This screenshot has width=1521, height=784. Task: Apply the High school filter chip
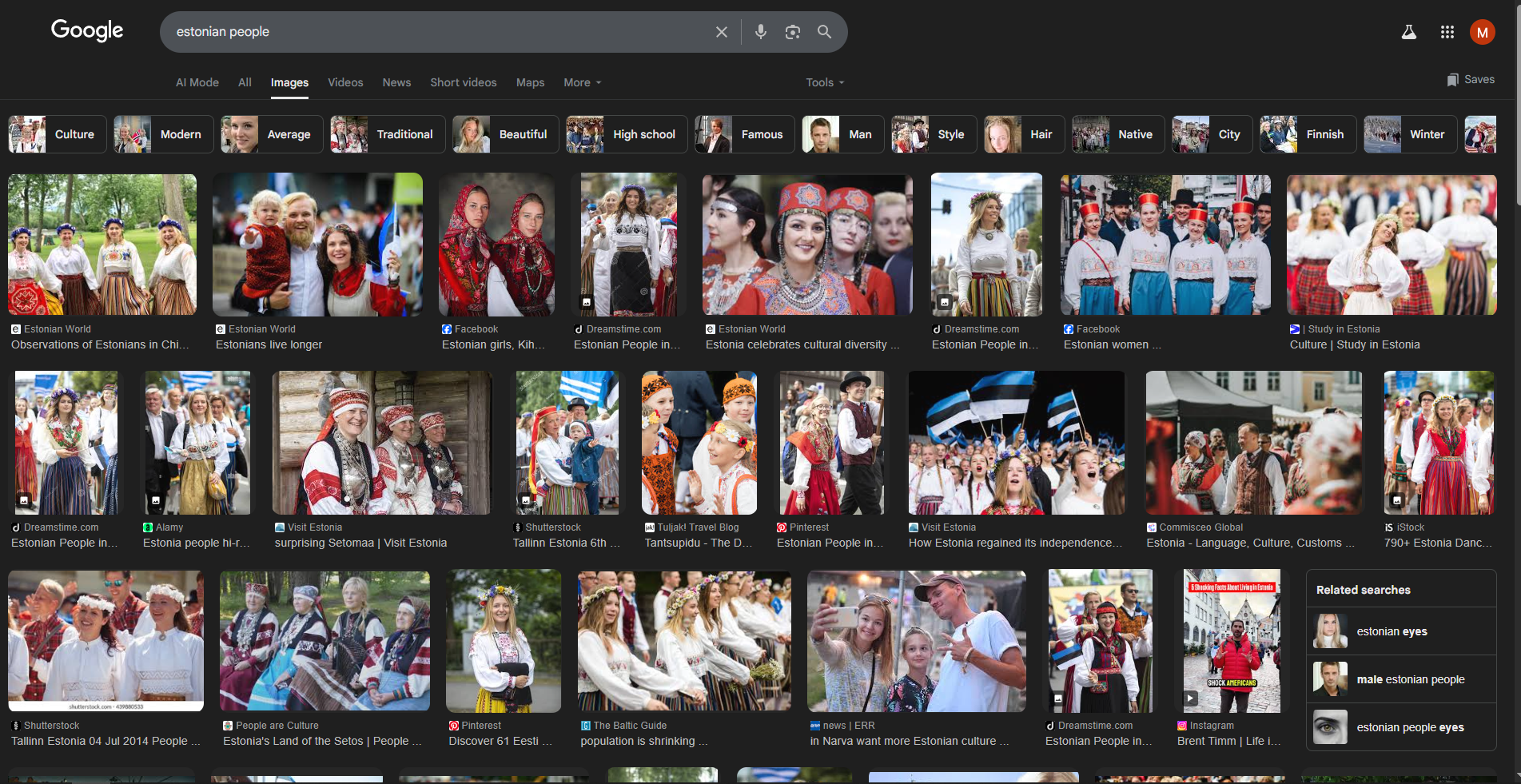point(627,134)
